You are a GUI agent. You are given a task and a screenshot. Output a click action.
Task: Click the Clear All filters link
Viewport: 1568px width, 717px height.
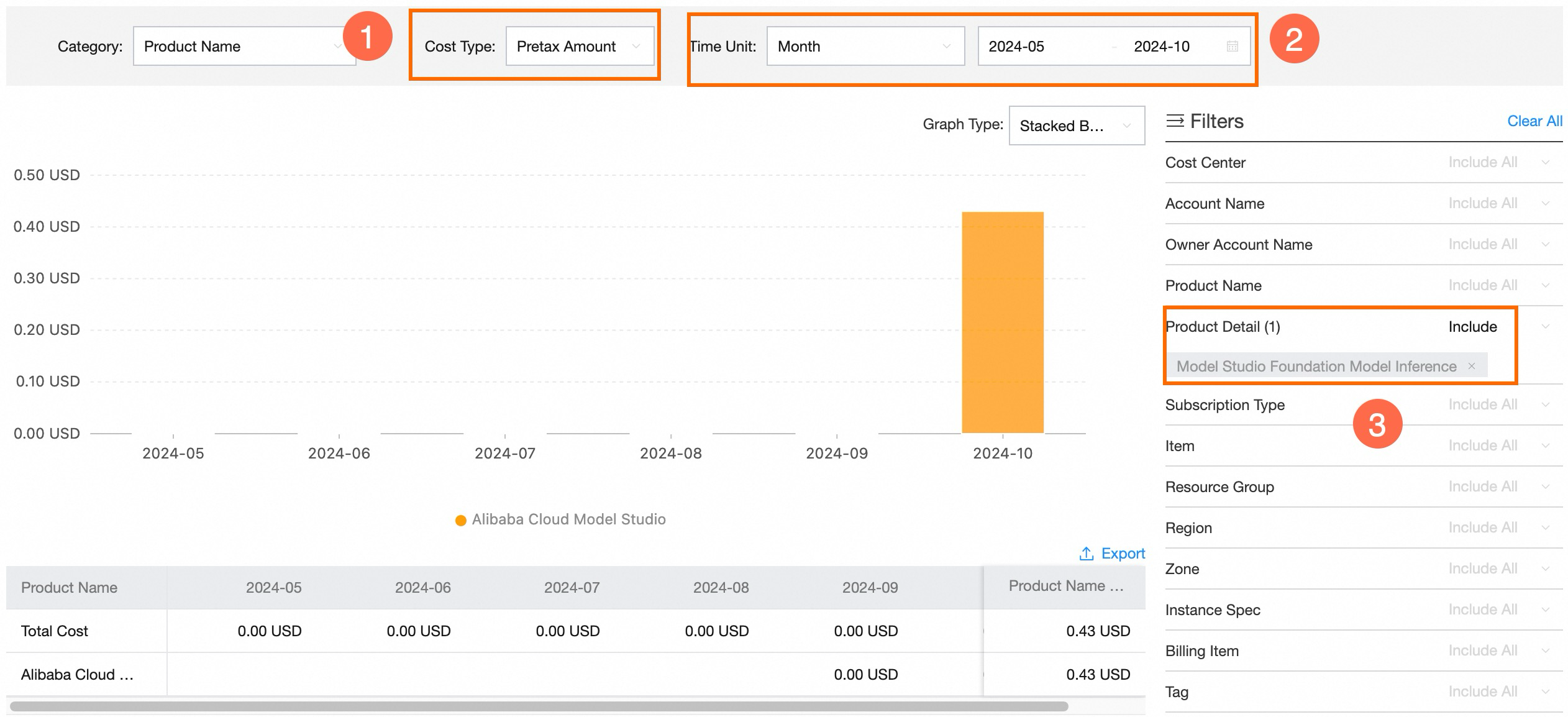[x=1534, y=121]
